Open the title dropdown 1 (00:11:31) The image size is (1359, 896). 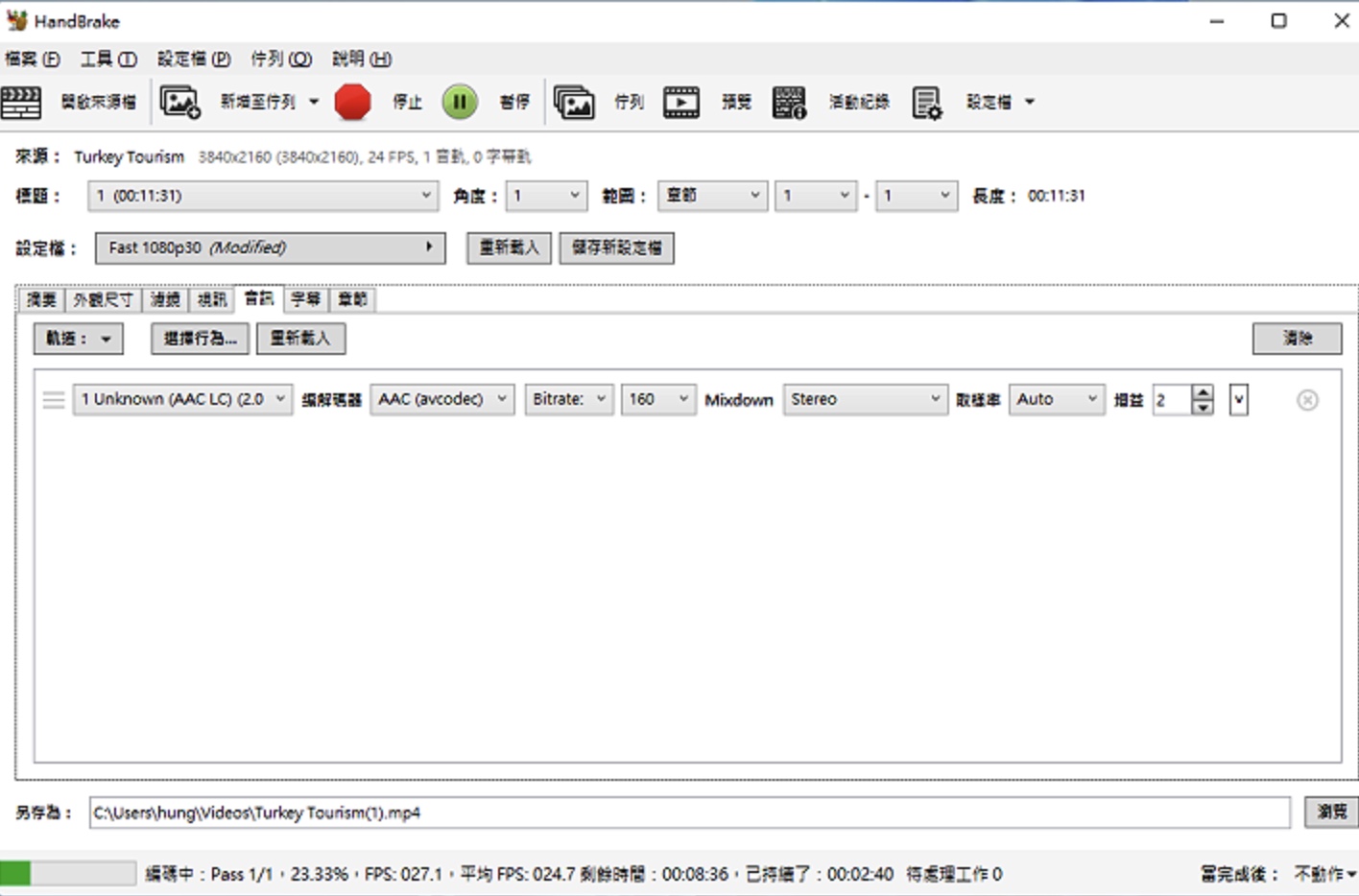tap(263, 196)
